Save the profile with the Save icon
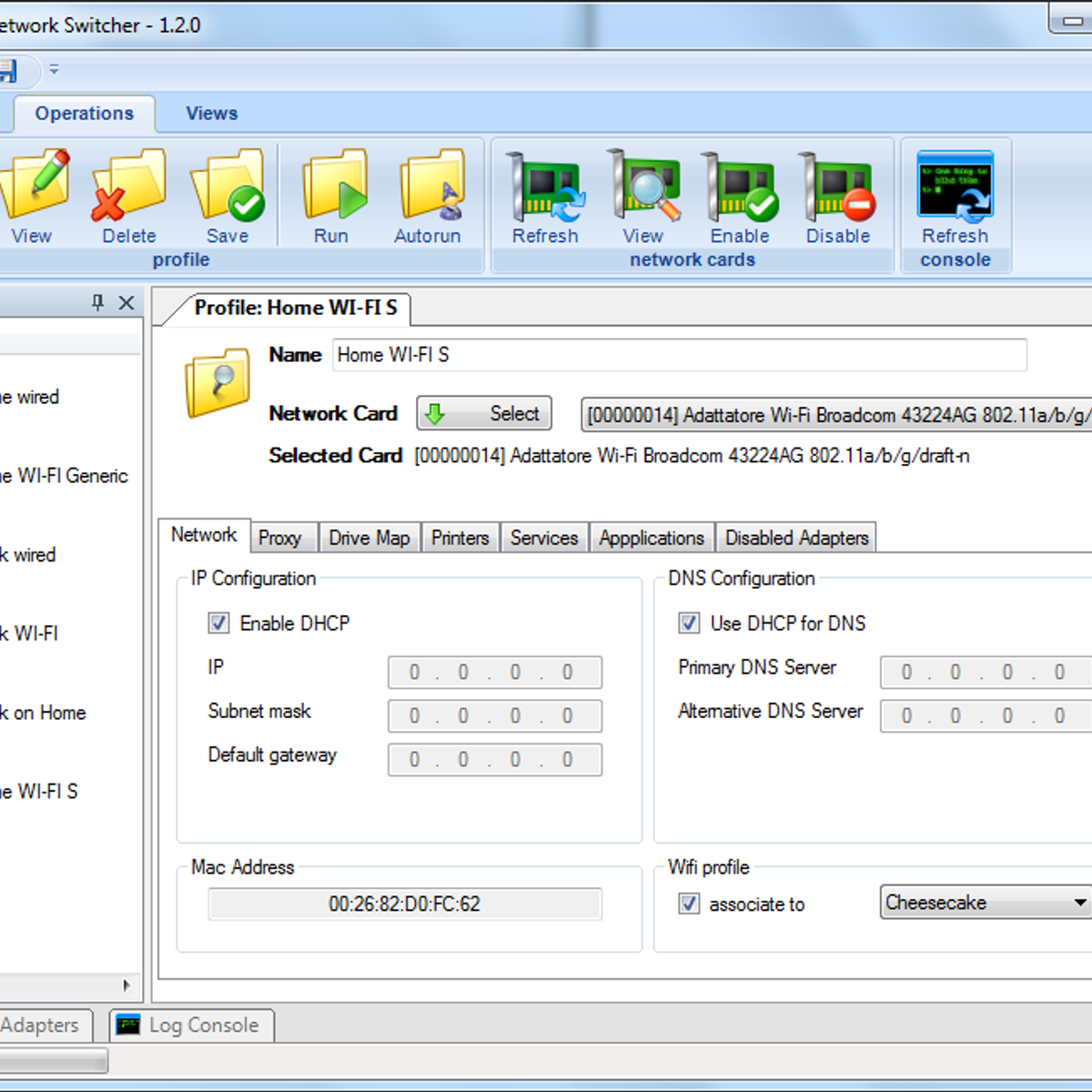 [227, 197]
